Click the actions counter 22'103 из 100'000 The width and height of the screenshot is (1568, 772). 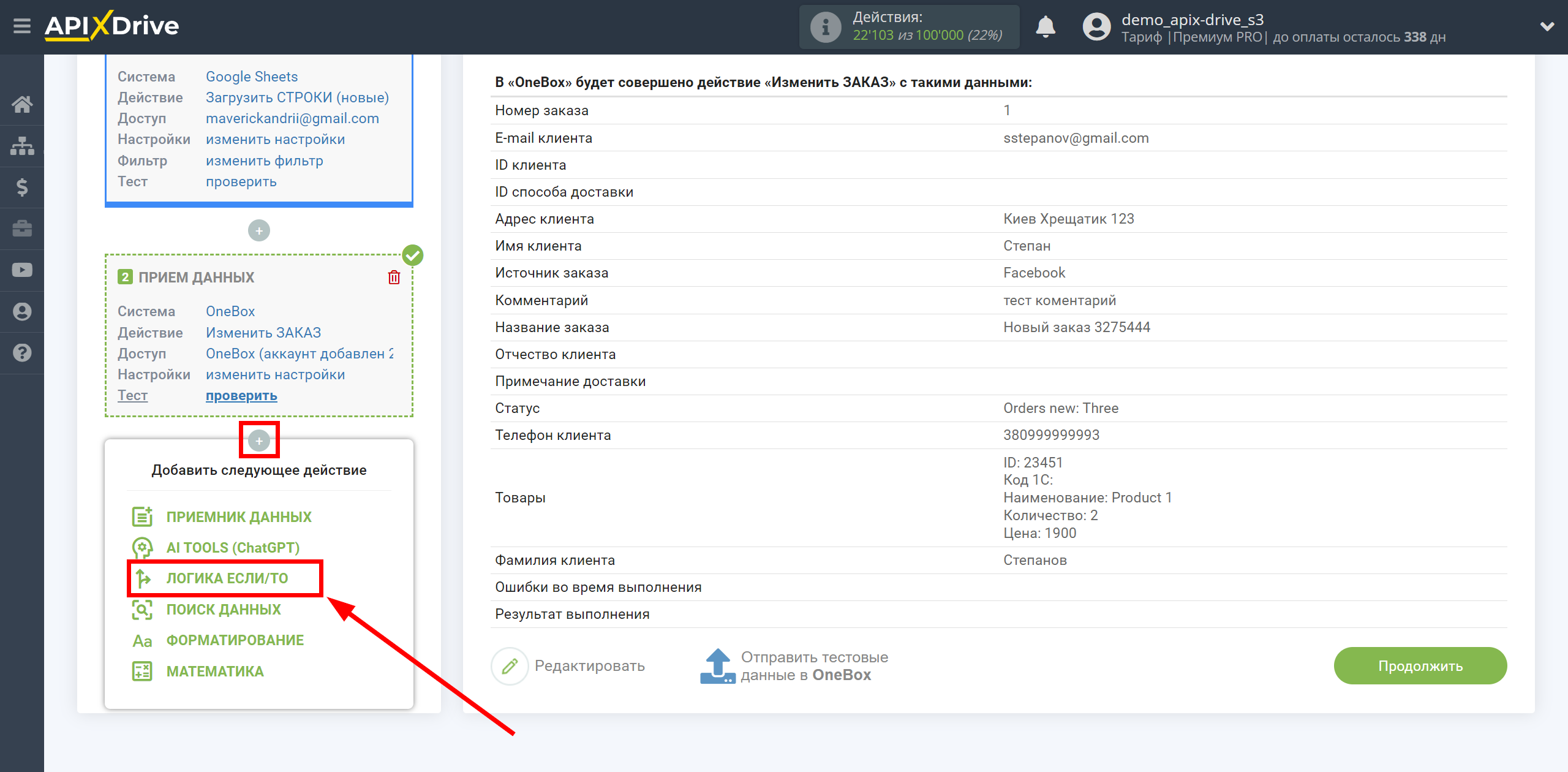pyautogui.click(x=927, y=36)
